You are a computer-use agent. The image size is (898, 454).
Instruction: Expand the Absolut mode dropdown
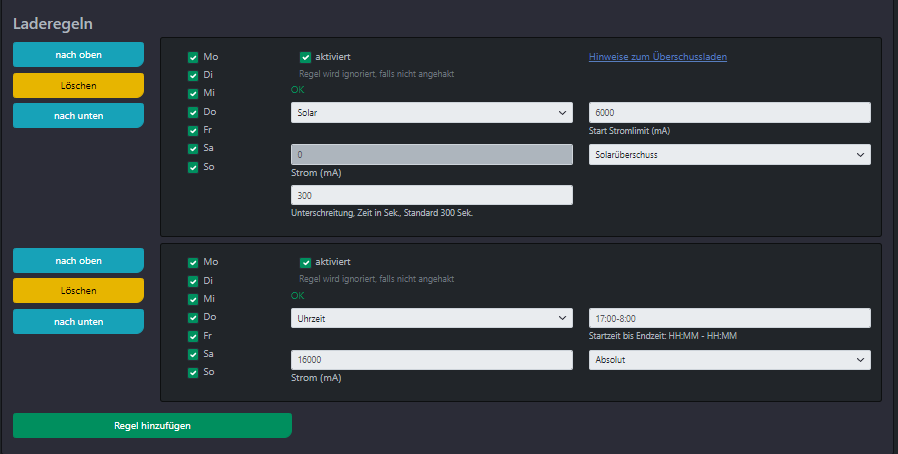click(730, 360)
